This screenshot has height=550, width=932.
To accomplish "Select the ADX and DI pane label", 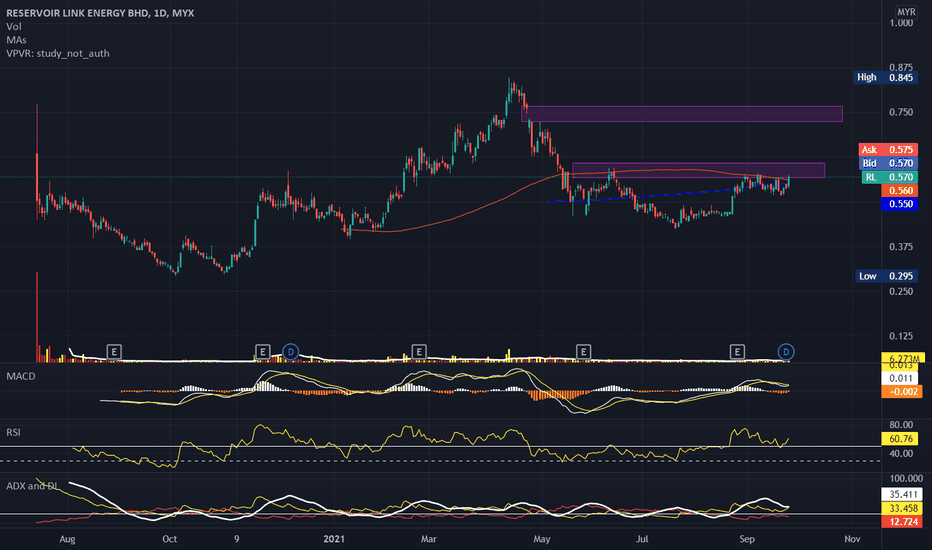I will click(x=32, y=486).
